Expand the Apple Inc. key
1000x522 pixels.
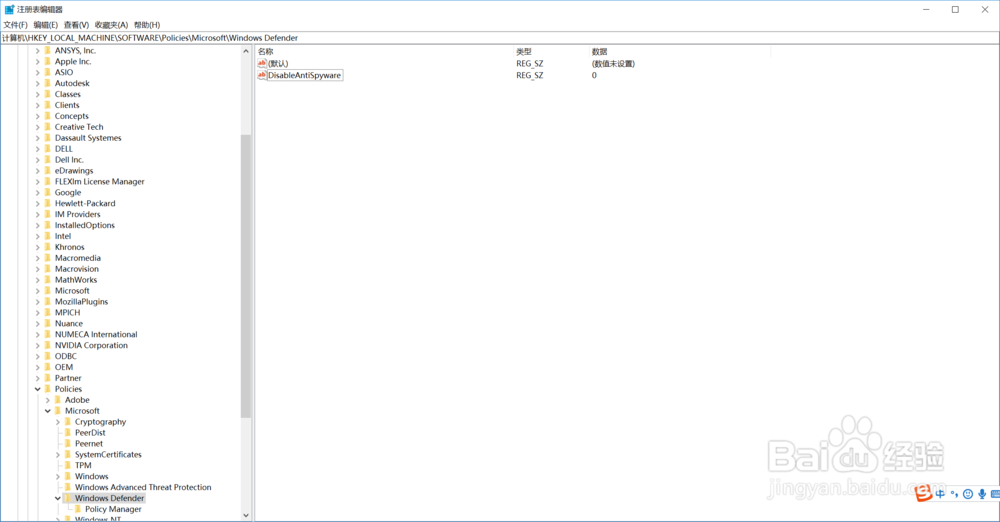(x=38, y=61)
